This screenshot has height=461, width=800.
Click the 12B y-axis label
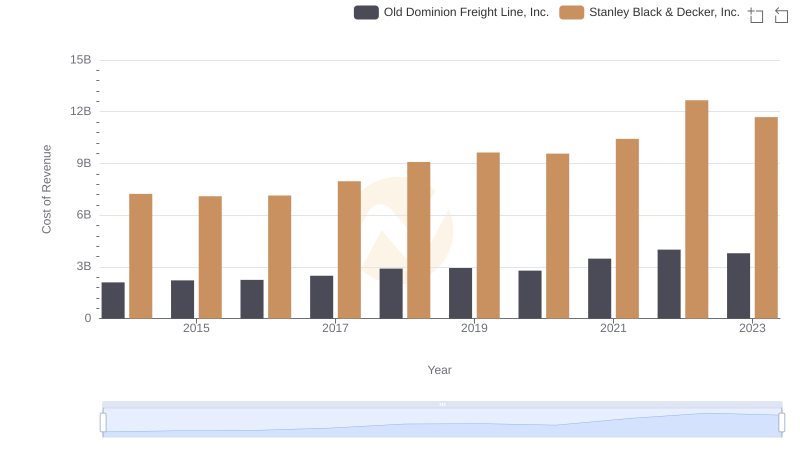(81, 111)
